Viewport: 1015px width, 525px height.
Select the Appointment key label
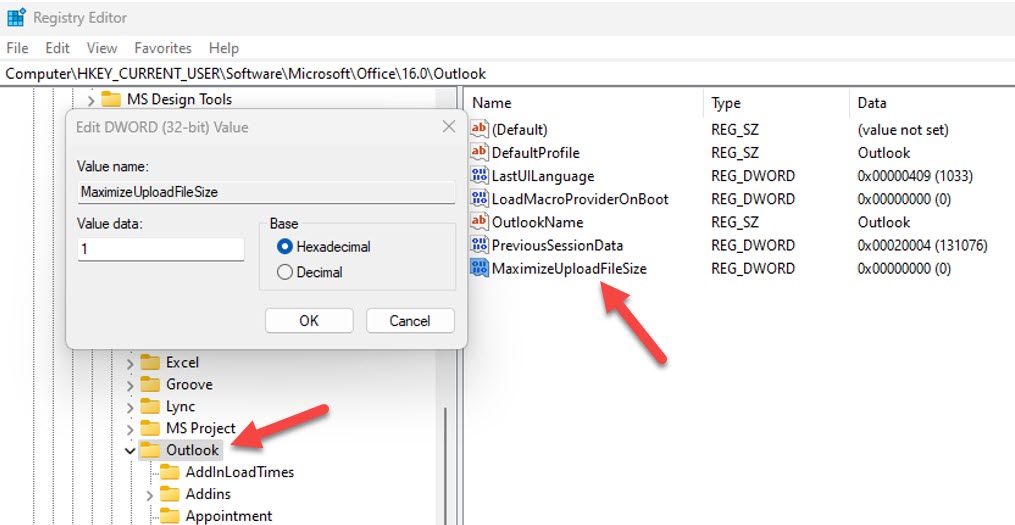click(229, 516)
